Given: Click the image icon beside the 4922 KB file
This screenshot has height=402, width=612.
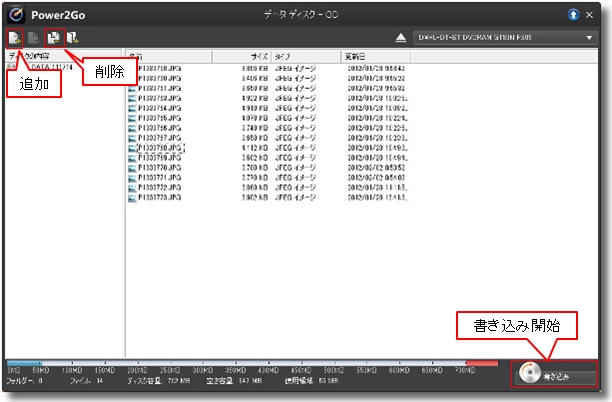Looking at the screenshot, I should pyautogui.click(x=133, y=98).
